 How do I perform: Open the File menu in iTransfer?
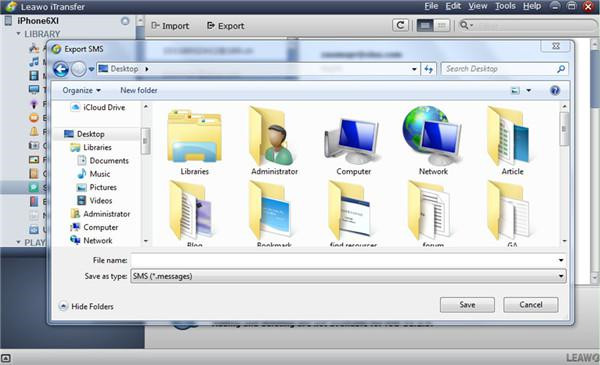[431, 6]
